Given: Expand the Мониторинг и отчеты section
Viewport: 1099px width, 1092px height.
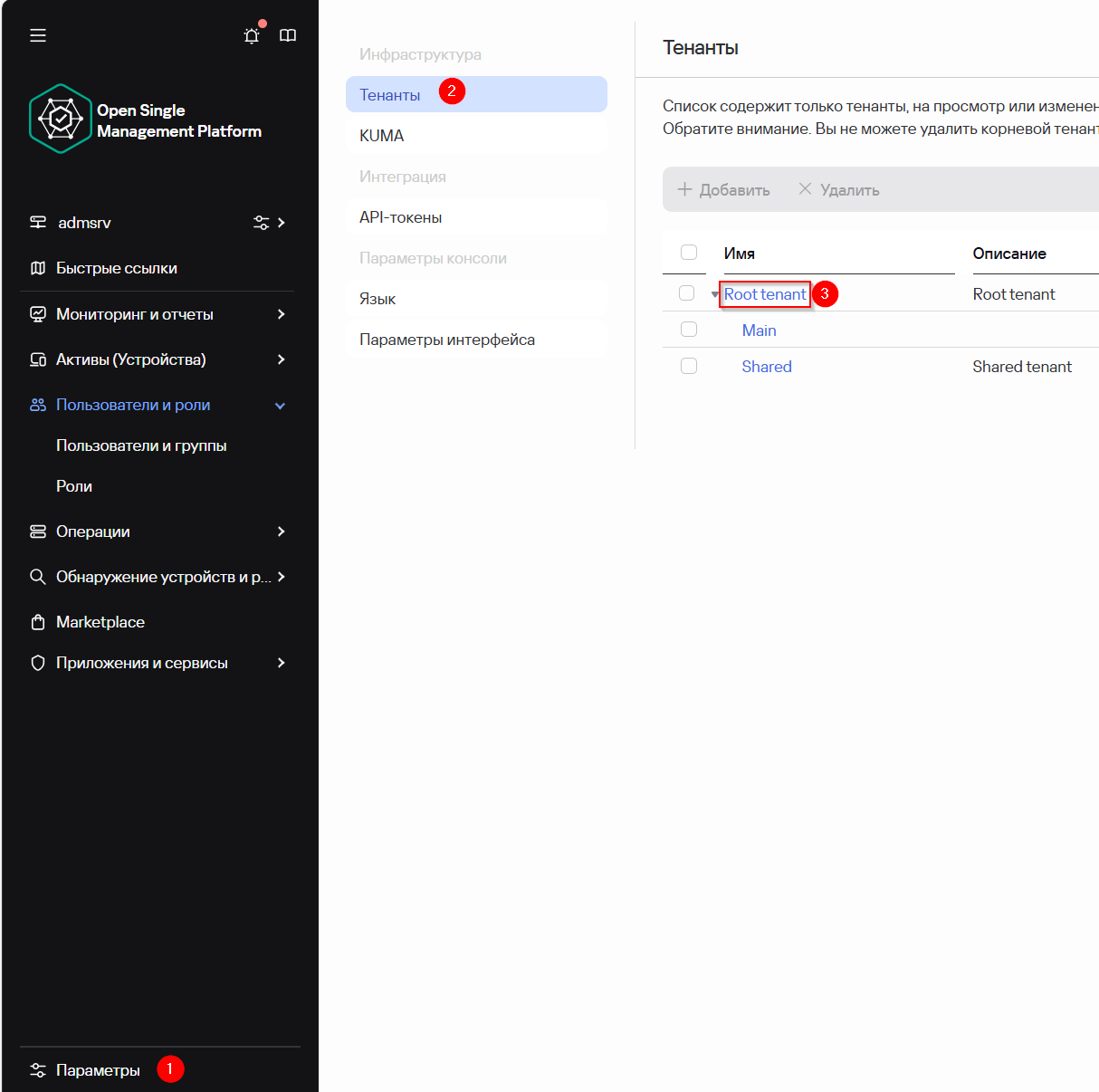Looking at the screenshot, I should click(281, 314).
